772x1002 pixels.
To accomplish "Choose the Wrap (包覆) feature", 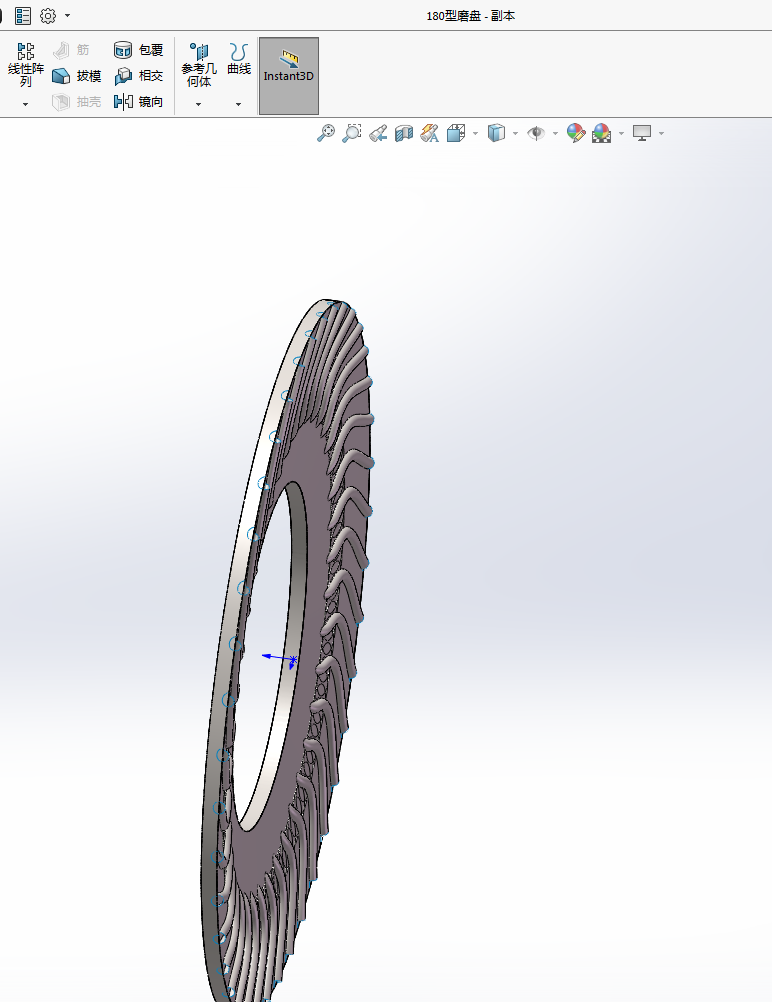I will tap(138, 50).
